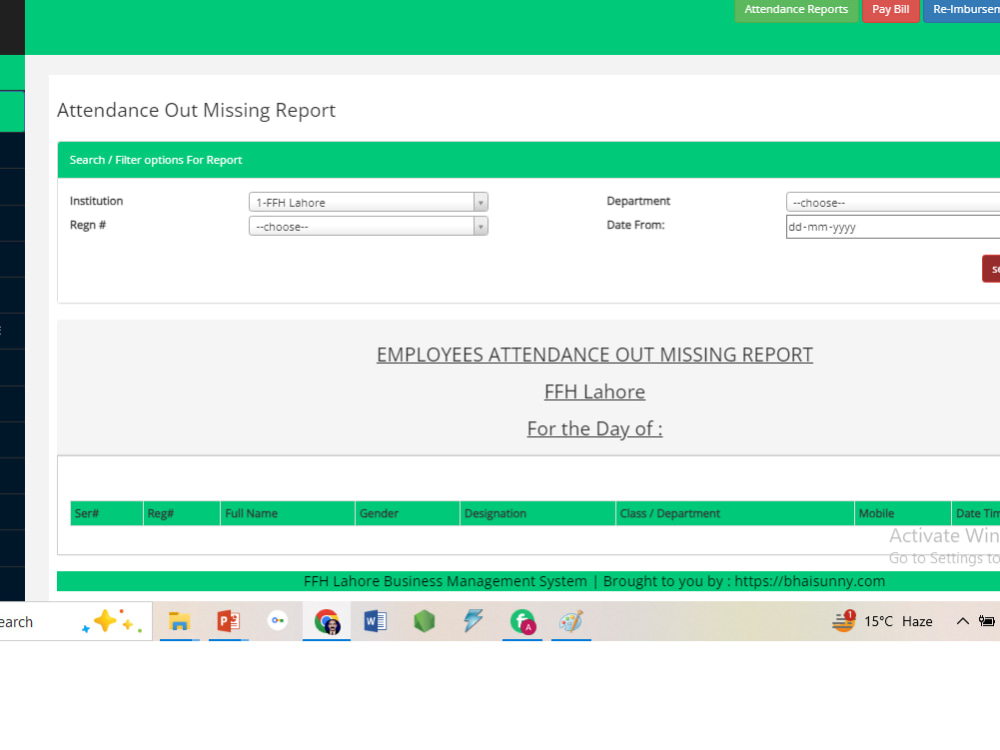Click the Designation column header
This screenshot has height=750, width=1000.
point(538,513)
